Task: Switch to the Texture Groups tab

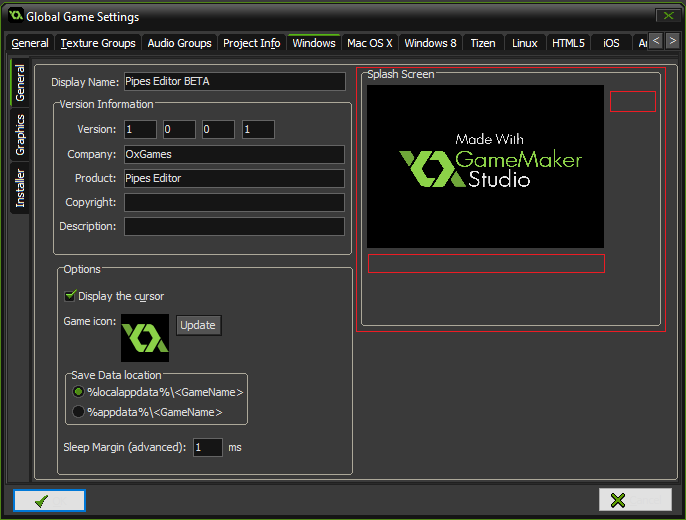Action: point(97,43)
